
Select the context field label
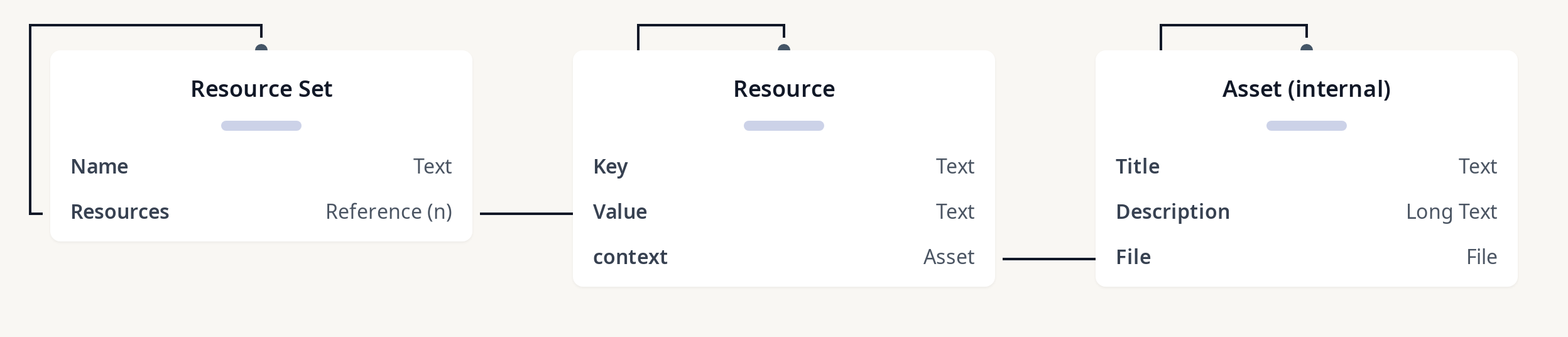[x=630, y=257]
